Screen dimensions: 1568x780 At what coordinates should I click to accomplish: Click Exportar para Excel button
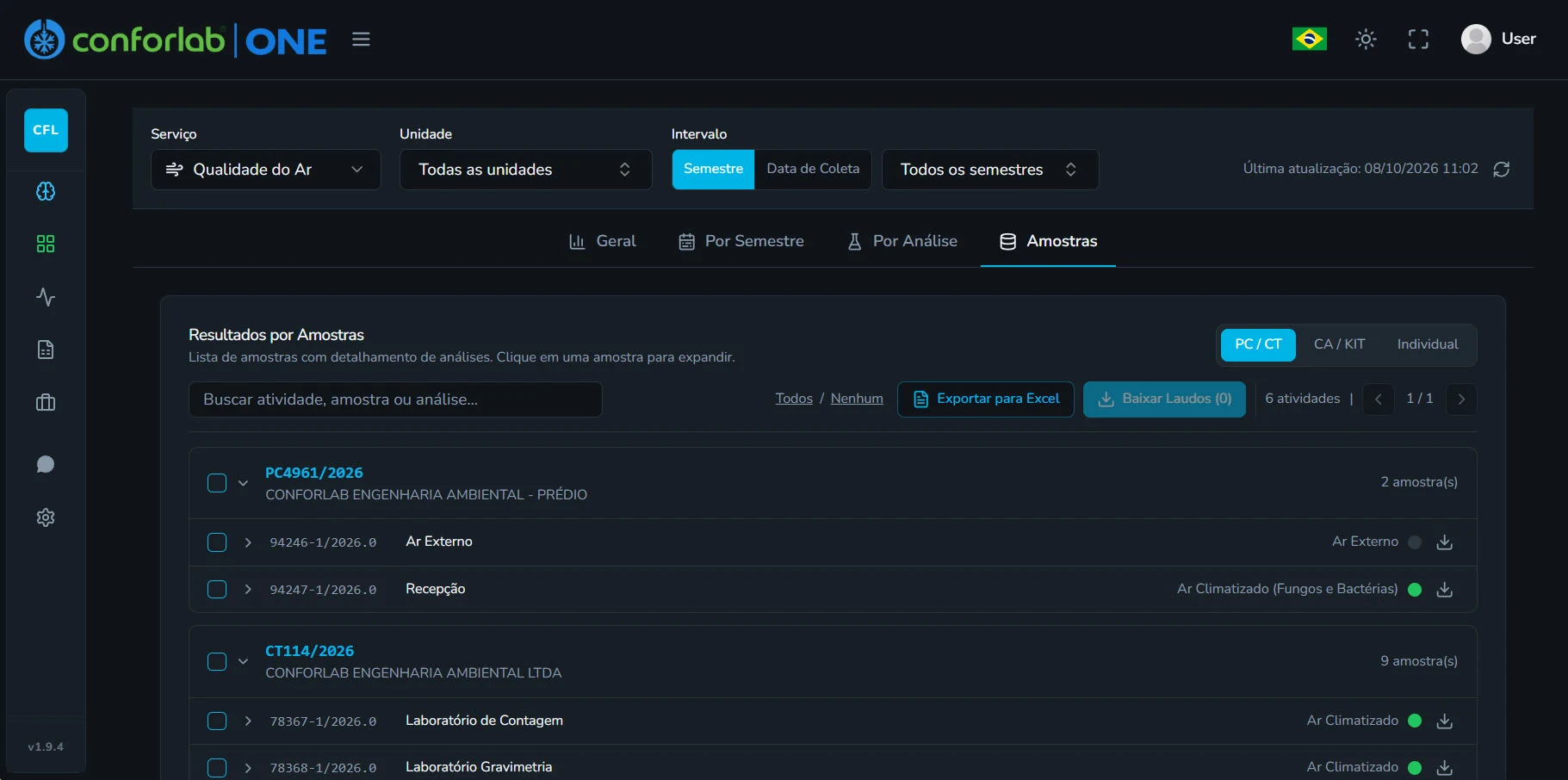point(986,399)
